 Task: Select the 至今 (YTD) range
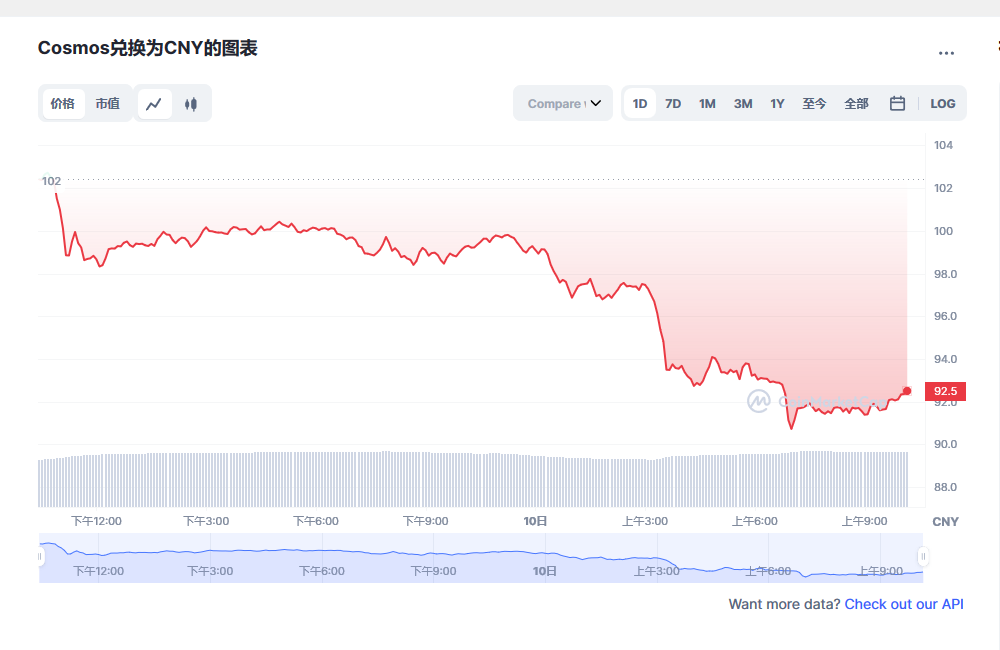point(814,103)
